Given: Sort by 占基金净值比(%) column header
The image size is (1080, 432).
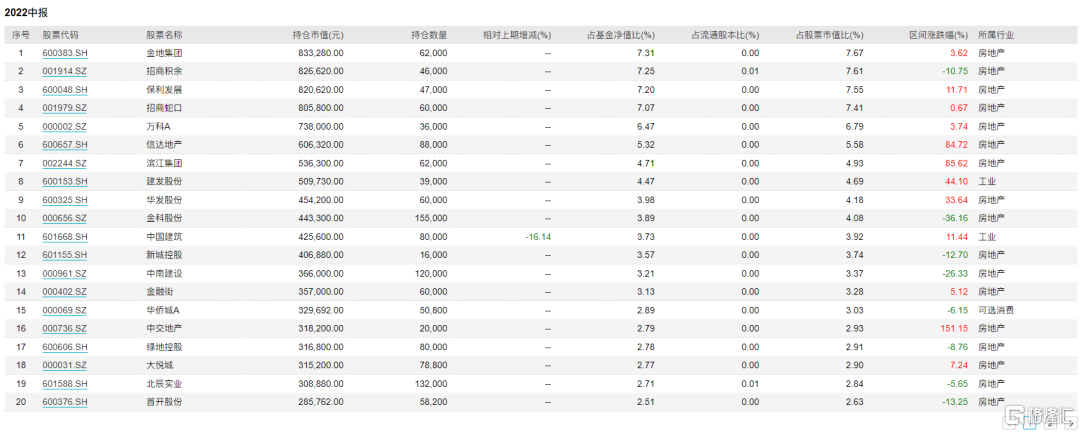Looking at the screenshot, I should pyautogui.click(x=621, y=34).
